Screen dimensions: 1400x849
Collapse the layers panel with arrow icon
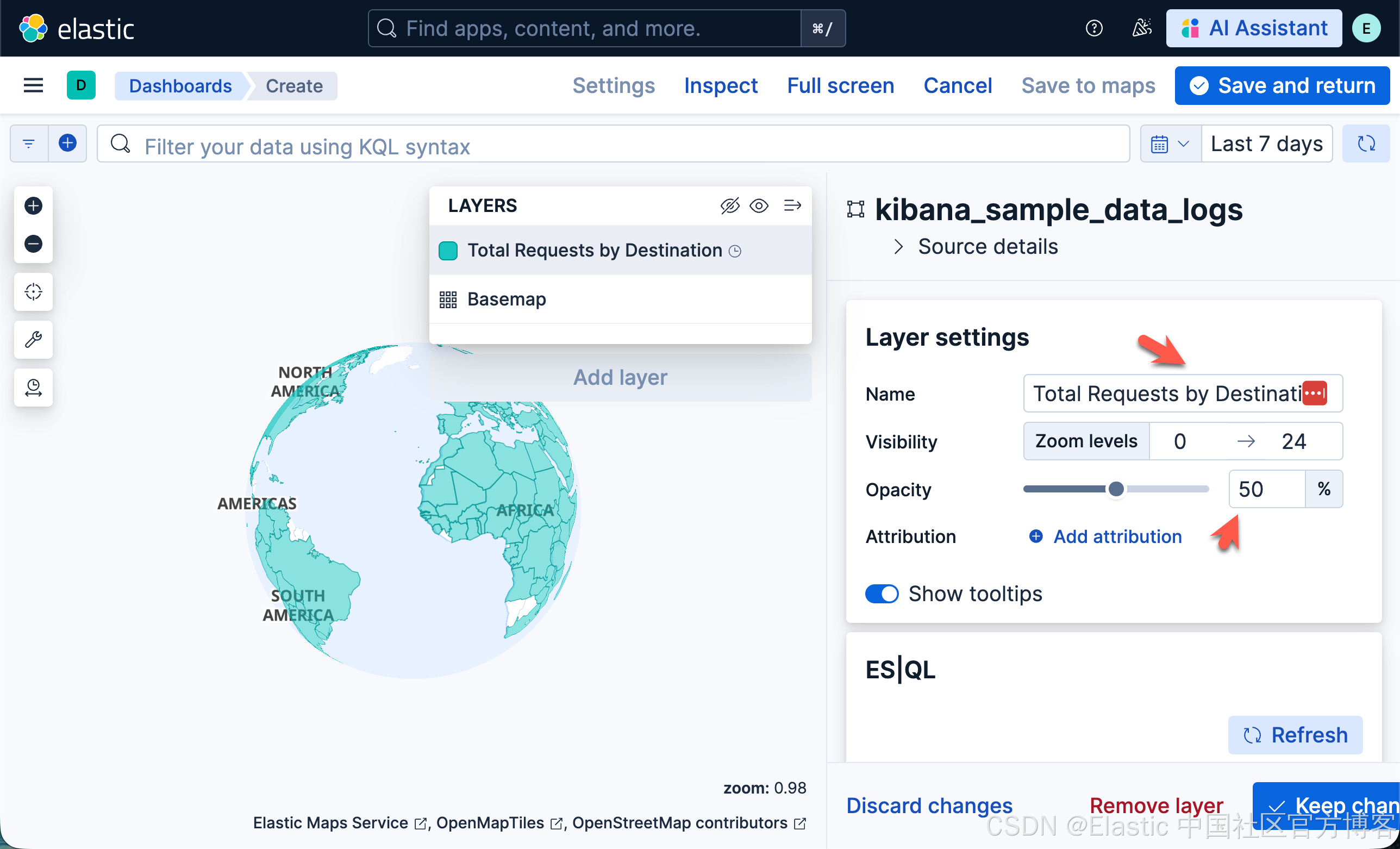pos(792,205)
